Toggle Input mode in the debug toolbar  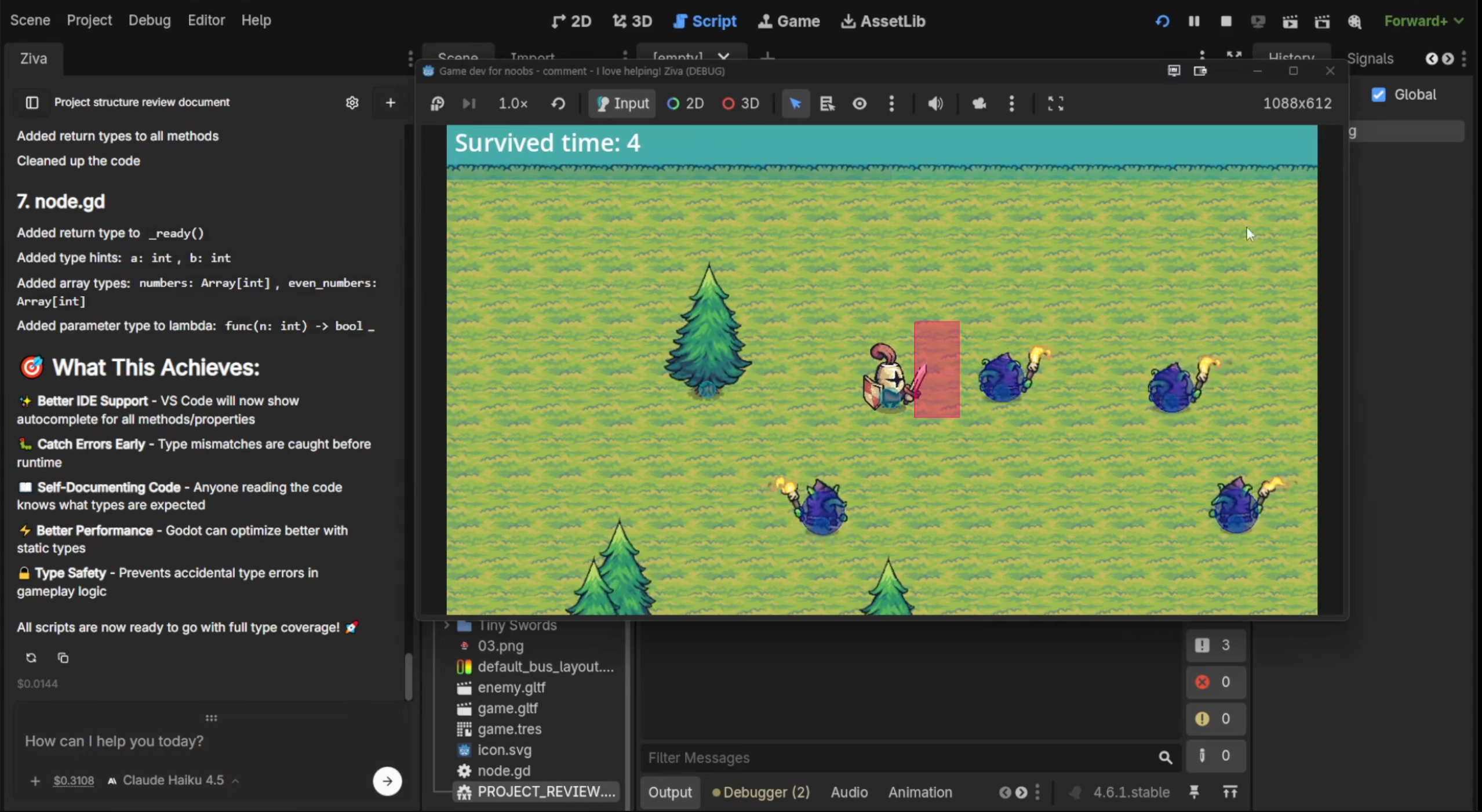(x=621, y=104)
